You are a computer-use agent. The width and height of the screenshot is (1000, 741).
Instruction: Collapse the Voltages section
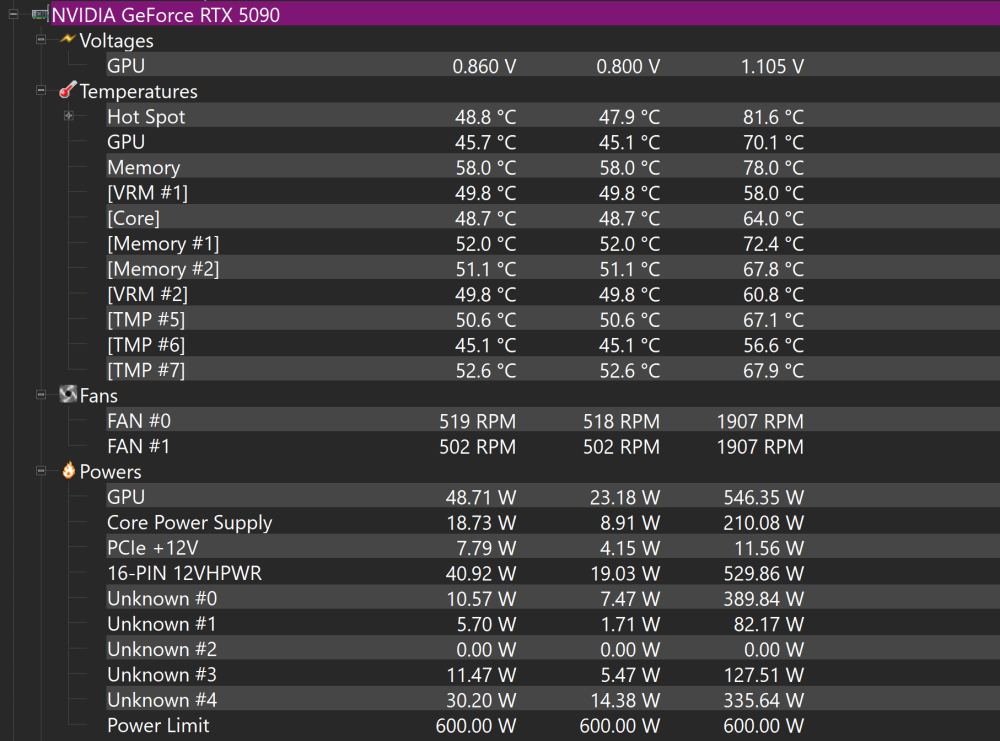41,40
